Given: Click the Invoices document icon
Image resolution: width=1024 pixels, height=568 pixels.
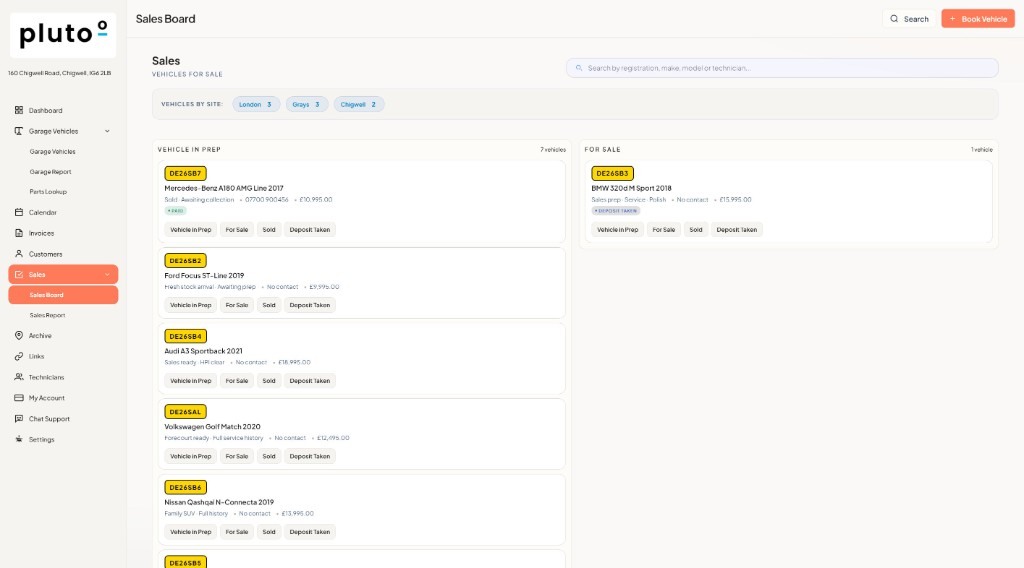Looking at the screenshot, I should 19,233.
